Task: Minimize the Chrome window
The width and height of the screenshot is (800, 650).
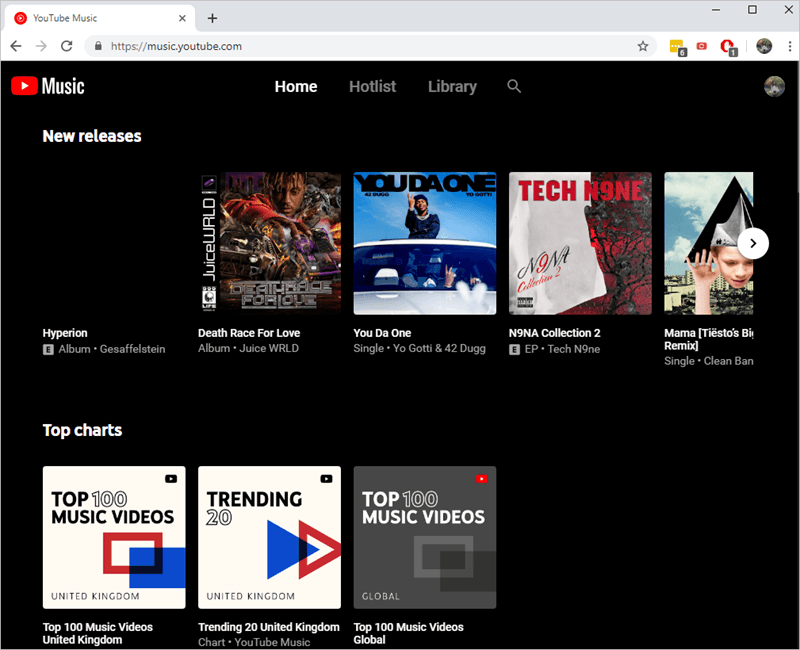Action: click(x=716, y=10)
